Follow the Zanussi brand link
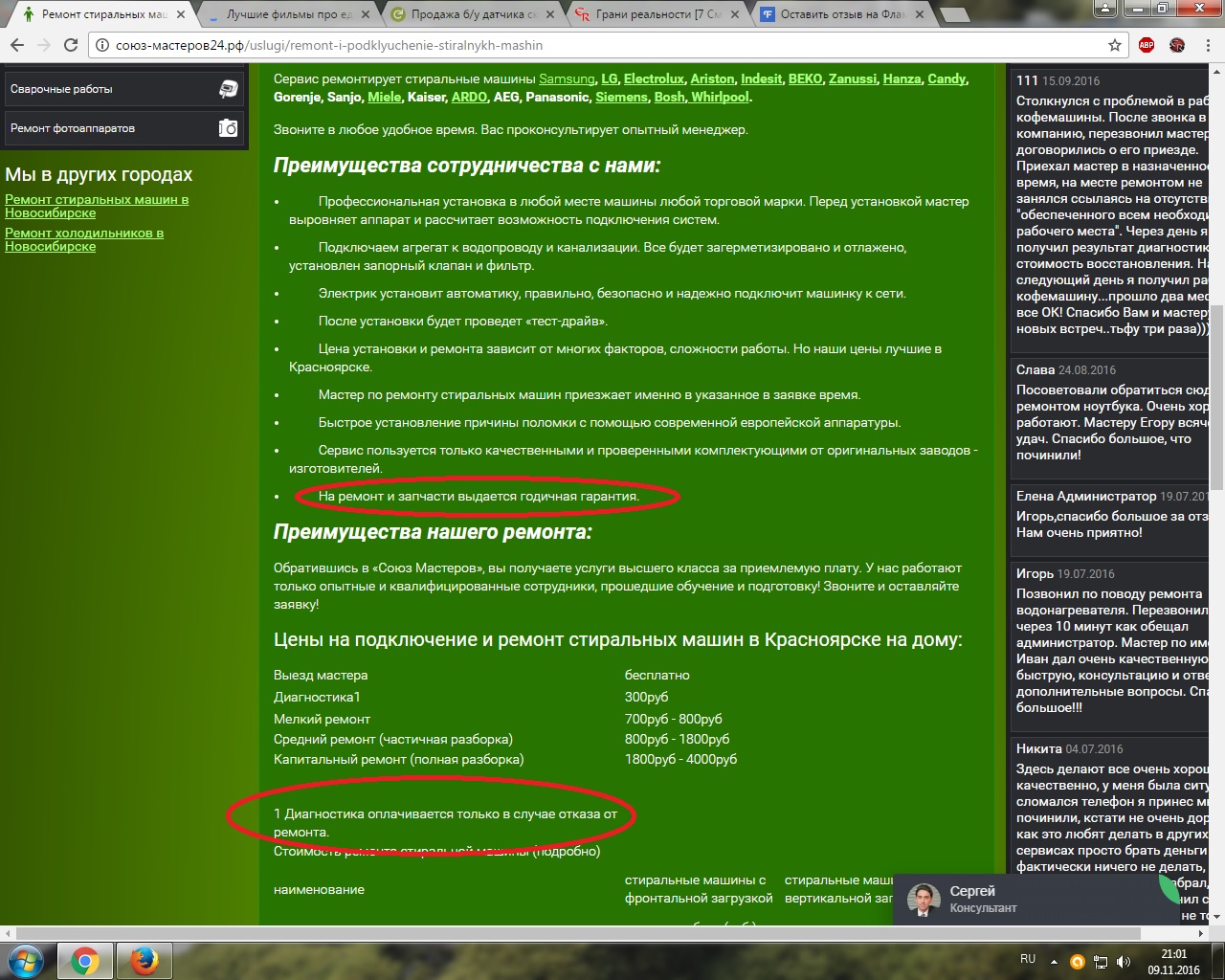 853,78
